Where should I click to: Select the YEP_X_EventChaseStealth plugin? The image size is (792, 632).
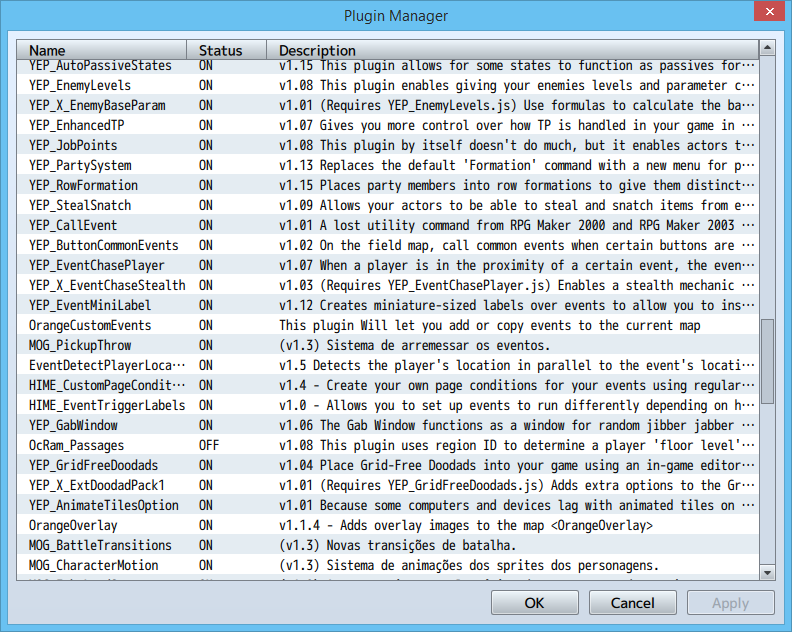pyautogui.click(x=388, y=285)
